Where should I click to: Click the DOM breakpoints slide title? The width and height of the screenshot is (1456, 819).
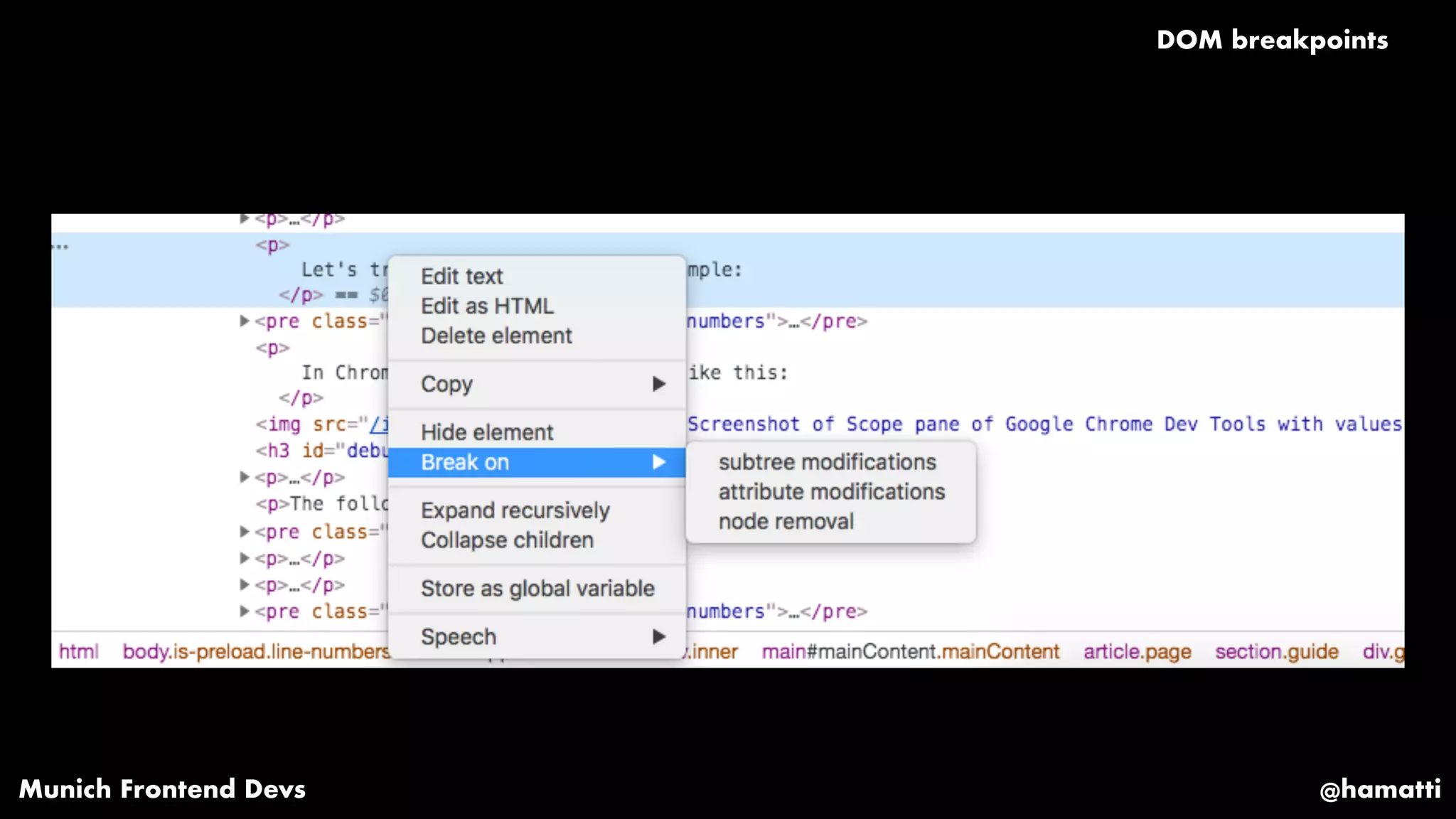(x=1272, y=40)
